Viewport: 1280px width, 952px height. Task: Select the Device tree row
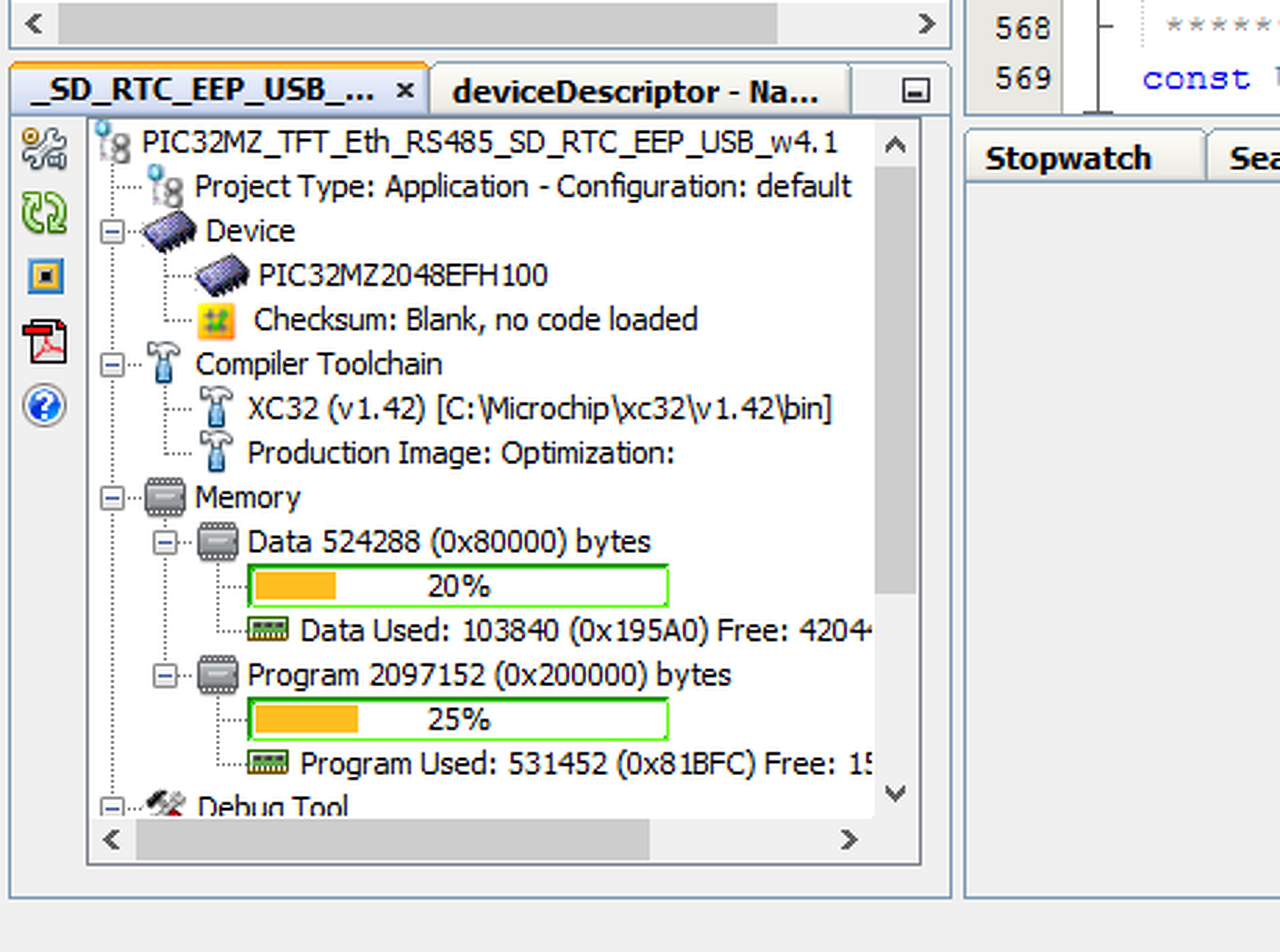tap(250, 231)
